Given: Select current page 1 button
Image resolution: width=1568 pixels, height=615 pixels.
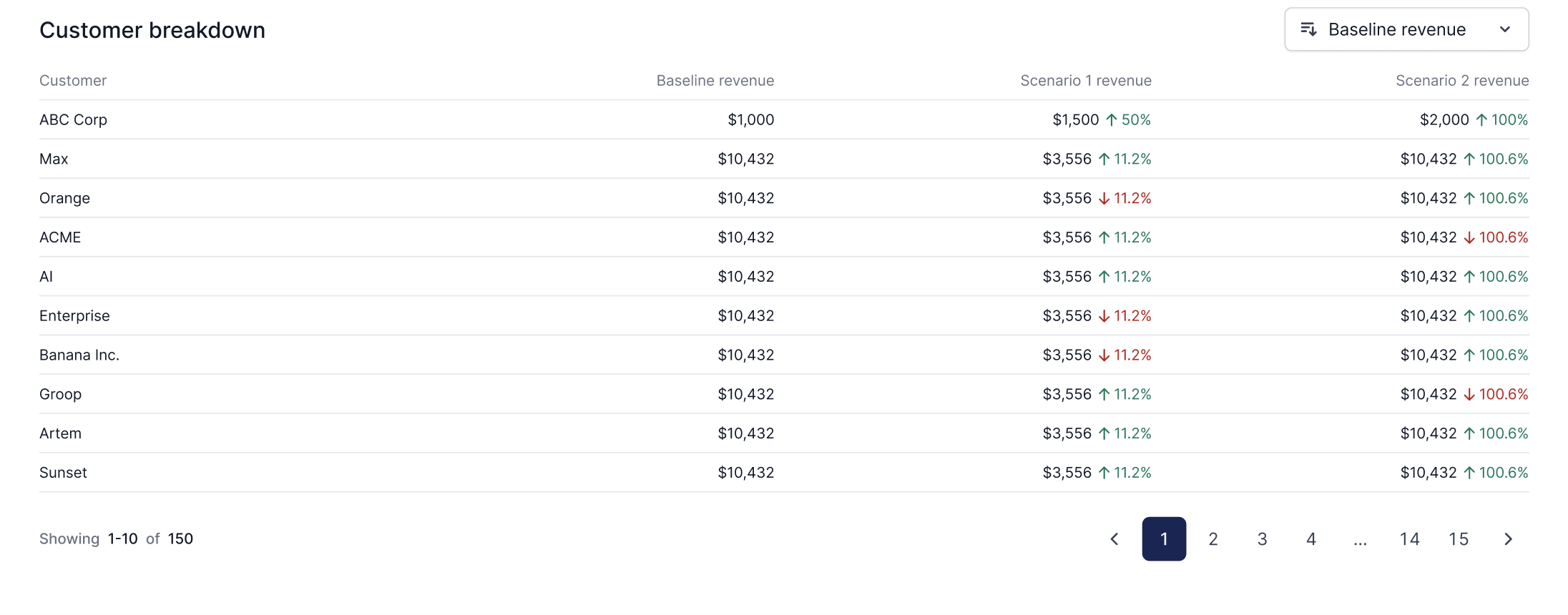Looking at the screenshot, I should (x=1164, y=539).
